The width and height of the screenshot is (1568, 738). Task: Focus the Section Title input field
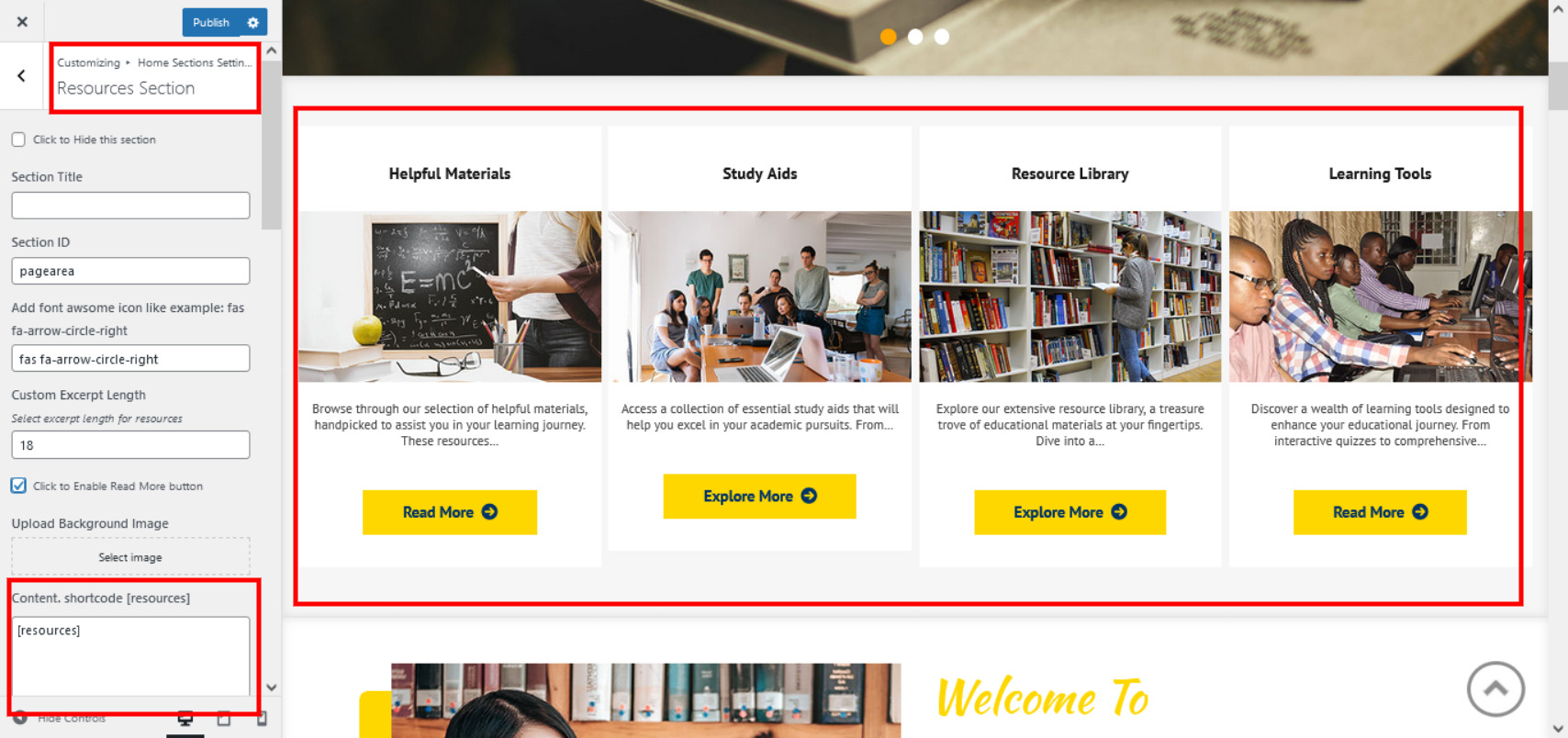point(130,206)
